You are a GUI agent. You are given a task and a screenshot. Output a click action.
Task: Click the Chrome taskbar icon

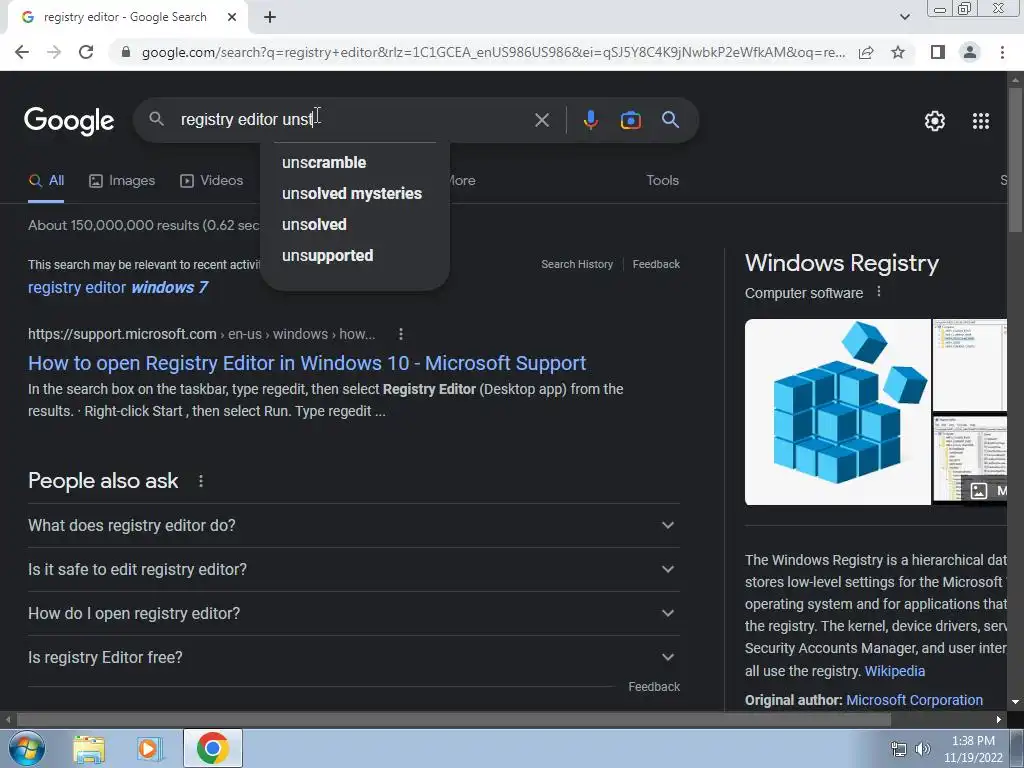212,748
